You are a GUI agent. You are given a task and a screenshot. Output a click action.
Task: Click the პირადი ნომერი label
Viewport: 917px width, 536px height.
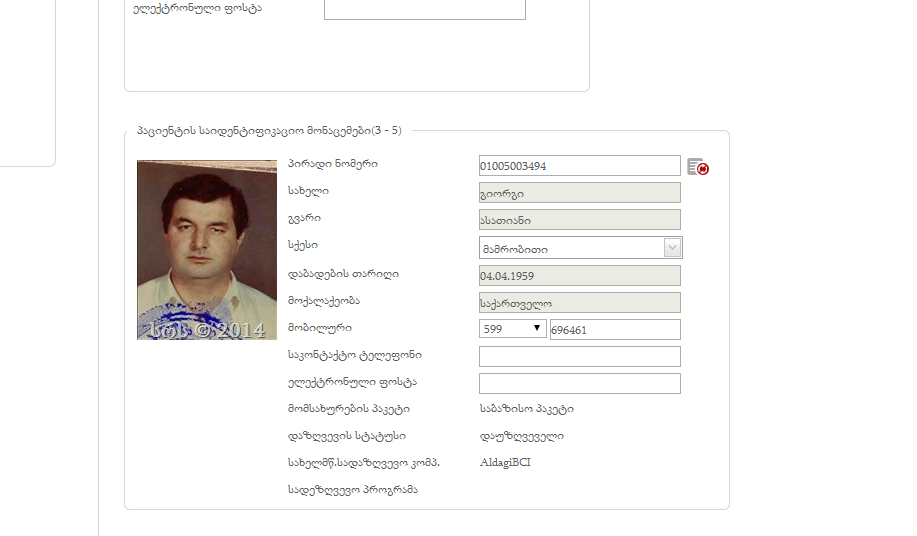332,164
